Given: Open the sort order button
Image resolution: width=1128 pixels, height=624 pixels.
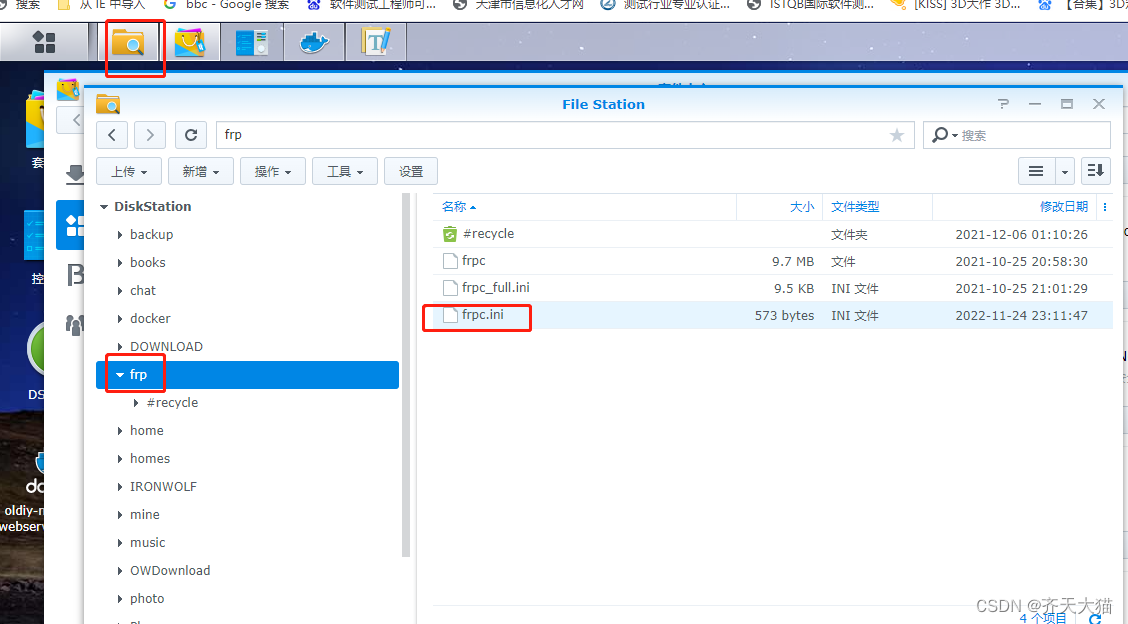Looking at the screenshot, I should (x=1096, y=171).
